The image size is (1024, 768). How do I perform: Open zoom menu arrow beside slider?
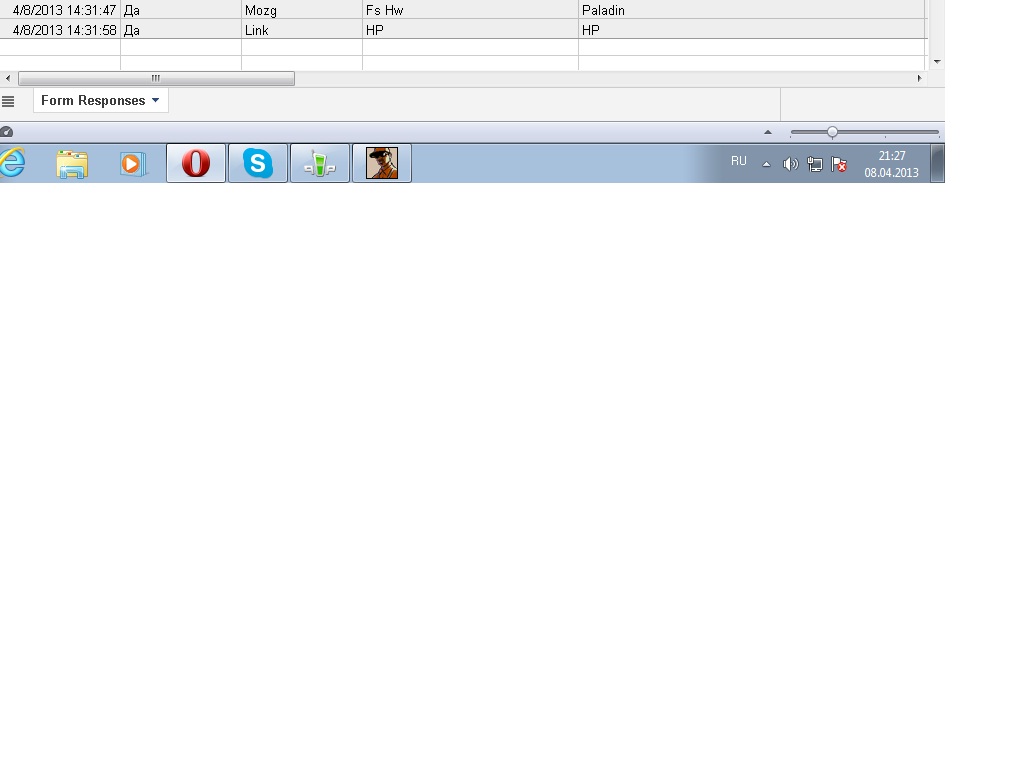768,132
